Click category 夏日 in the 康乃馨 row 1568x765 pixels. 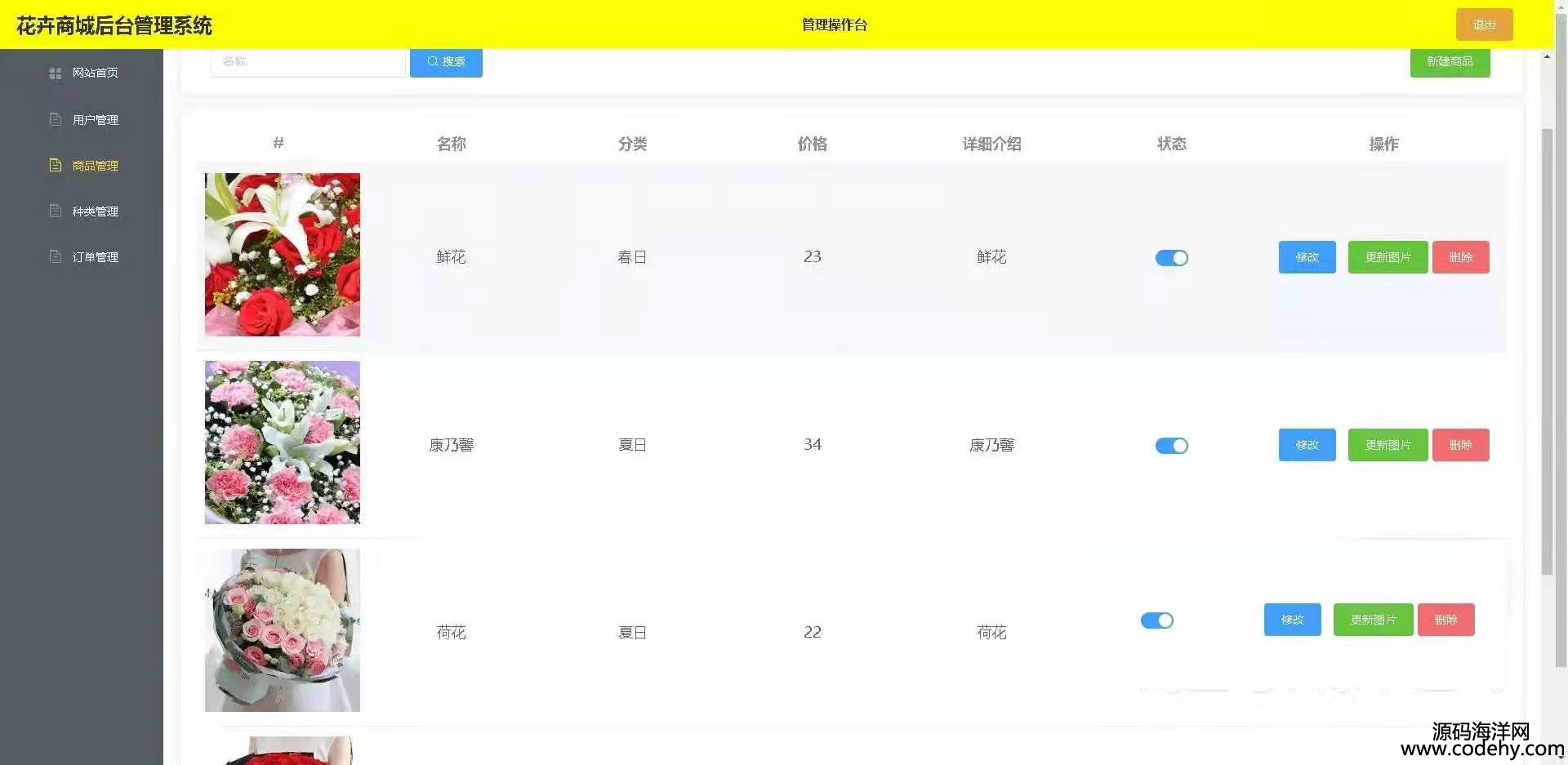pos(632,445)
